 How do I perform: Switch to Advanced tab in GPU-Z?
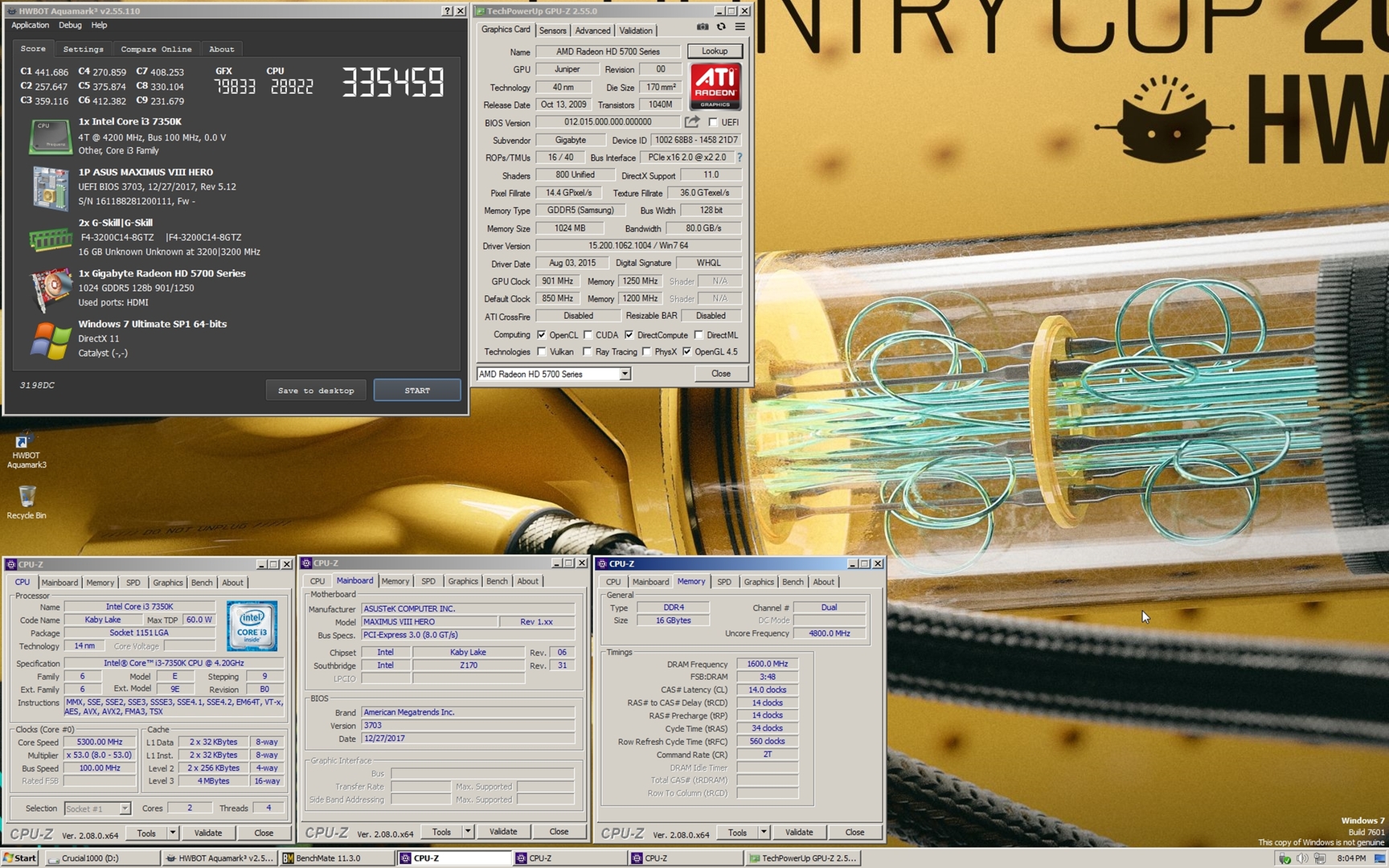point(592,31)
